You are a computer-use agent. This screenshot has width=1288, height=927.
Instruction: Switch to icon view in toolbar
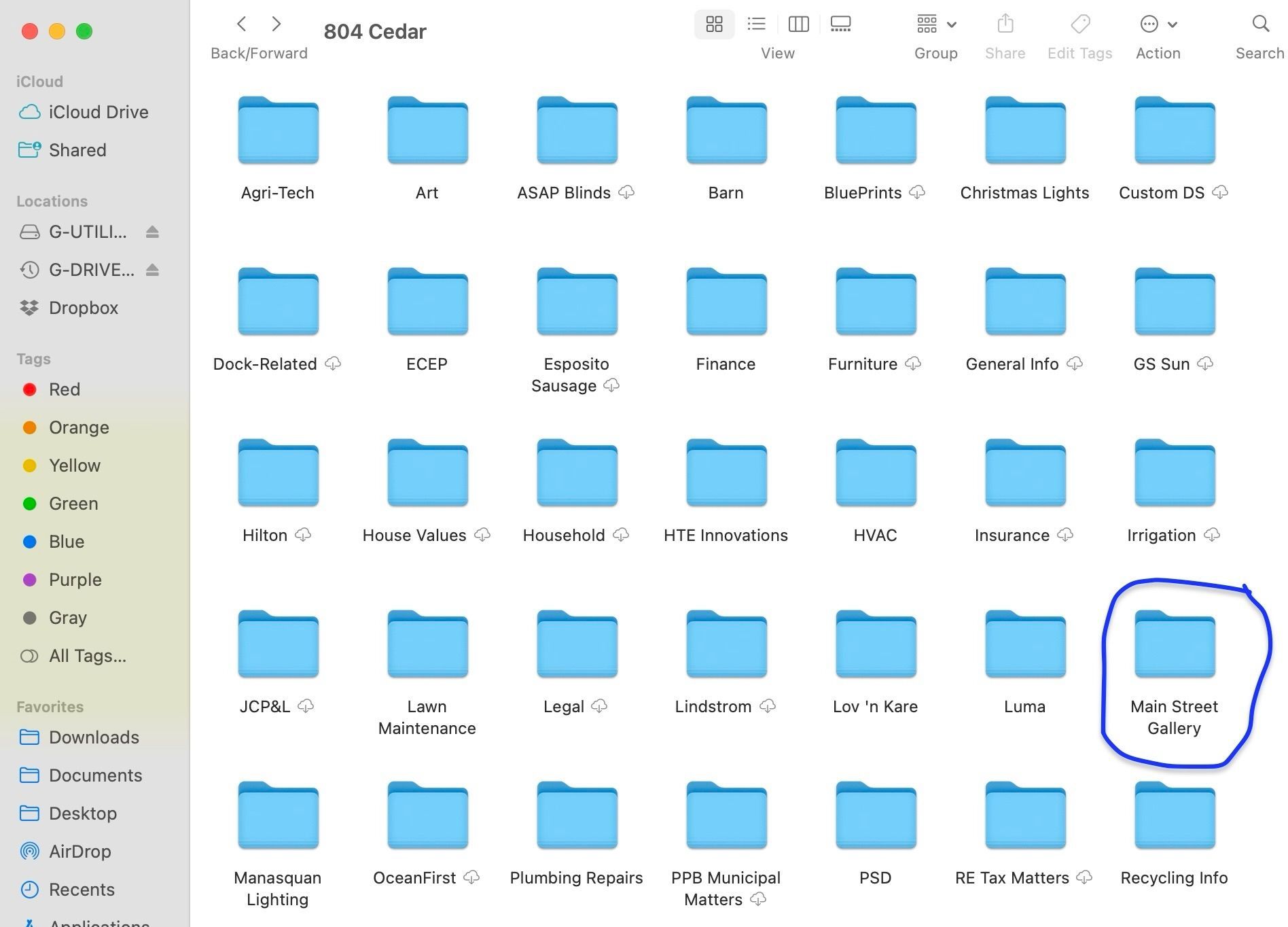click(714, 24)
